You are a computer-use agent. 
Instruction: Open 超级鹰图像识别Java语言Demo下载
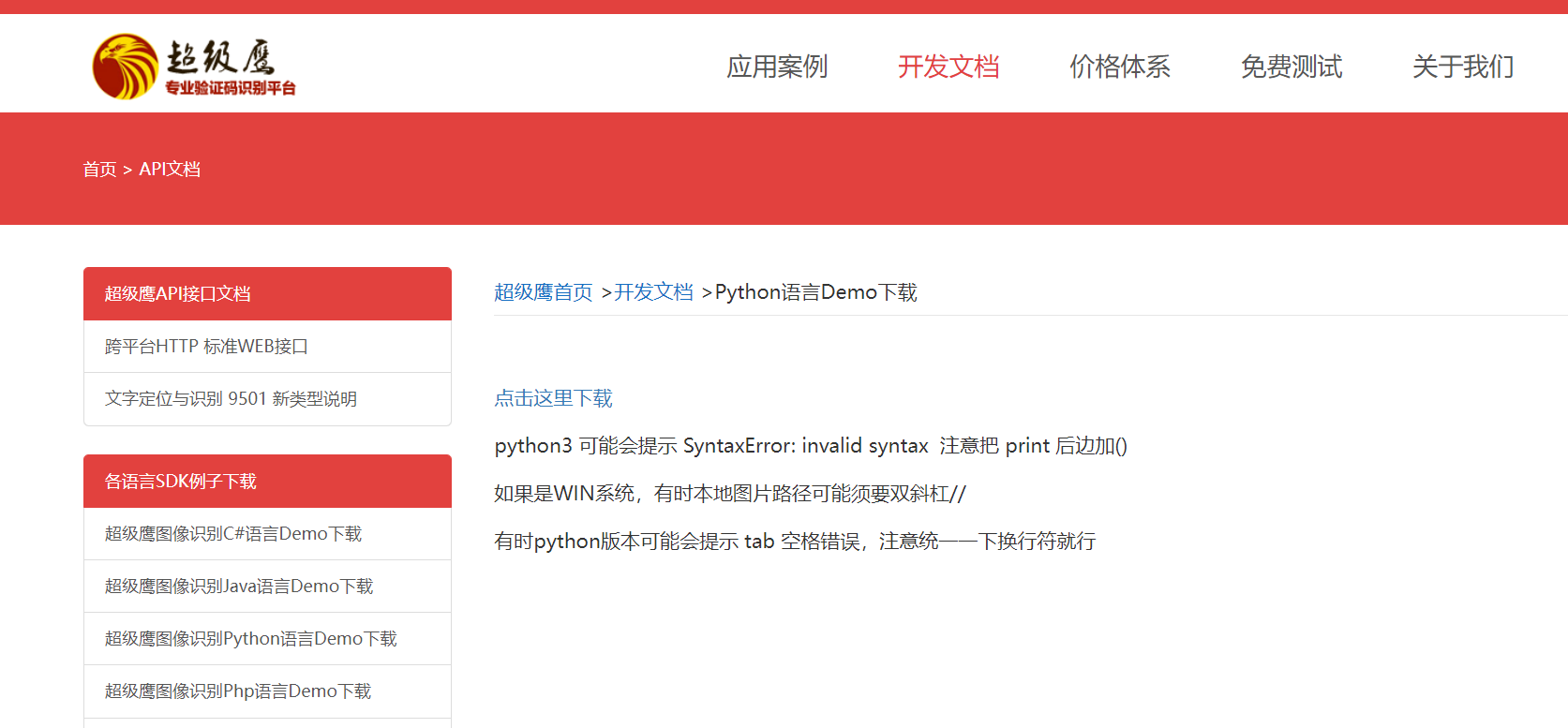click(267, 587)
